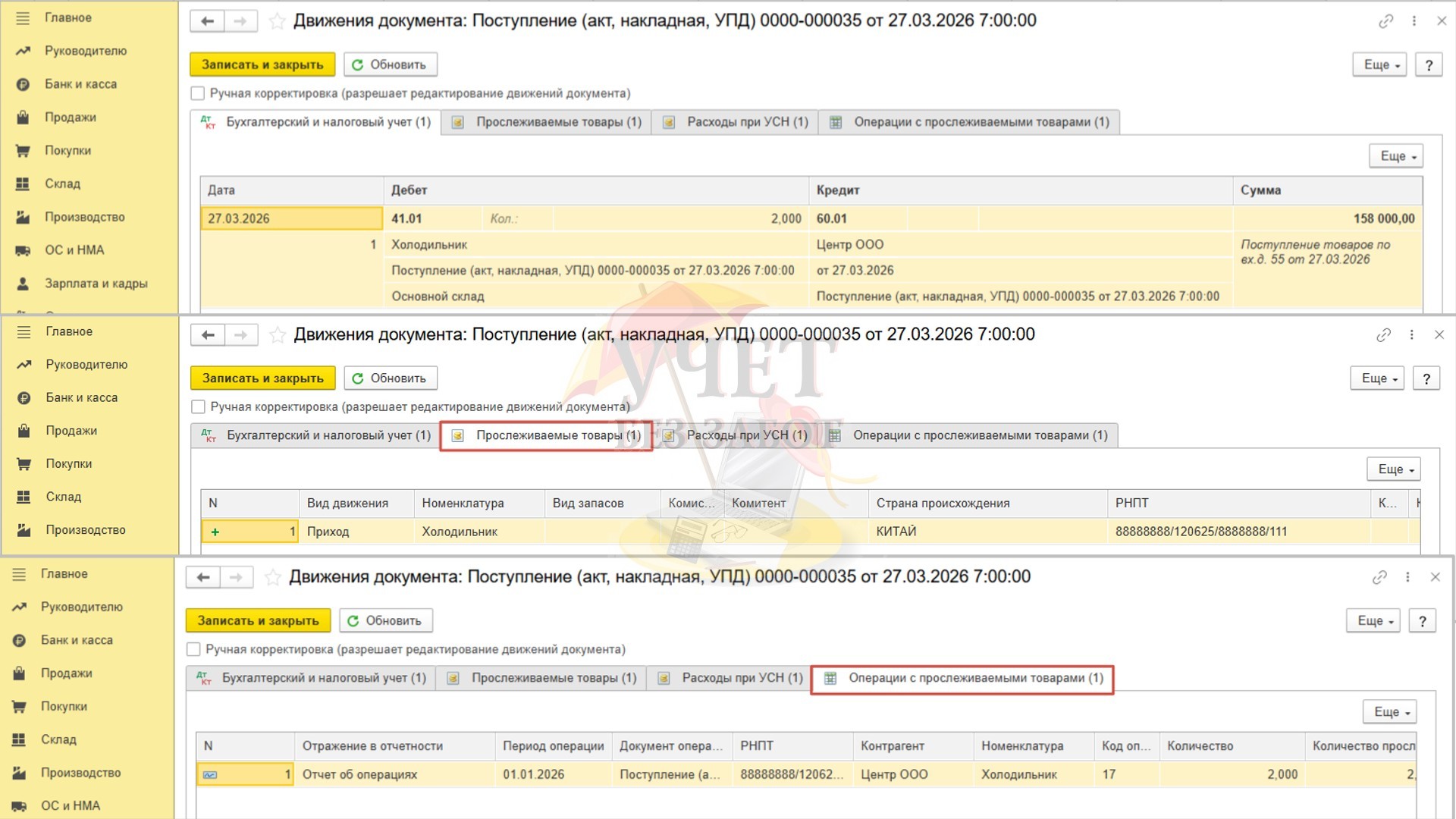Image resolution: width=1456 pixels, height=819 pixels.
Task: Click Записать и закрыть in bottom window
Action: click(258, 620)
